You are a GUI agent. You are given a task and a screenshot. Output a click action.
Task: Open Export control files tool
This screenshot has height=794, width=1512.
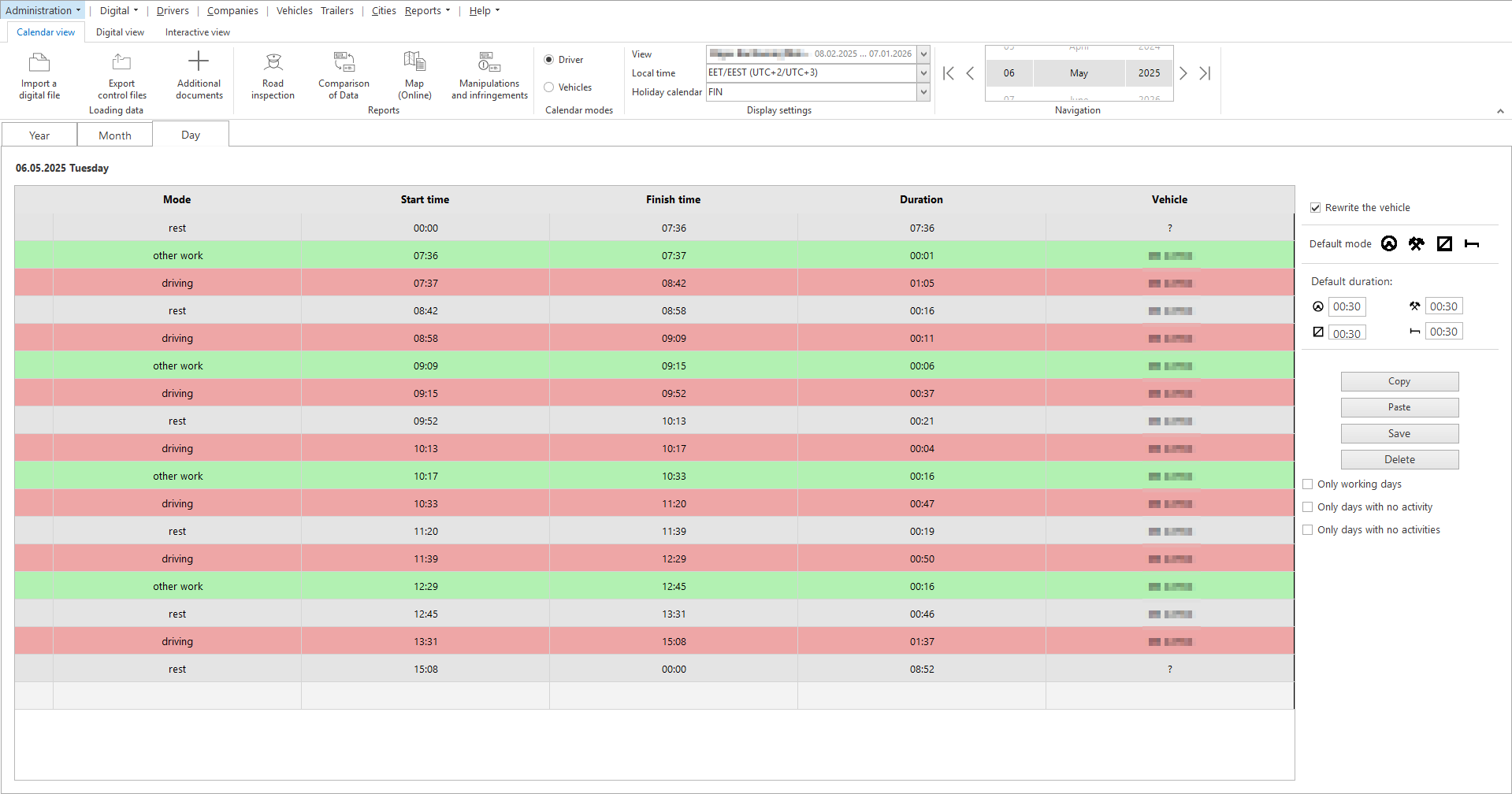click(121, 76)
